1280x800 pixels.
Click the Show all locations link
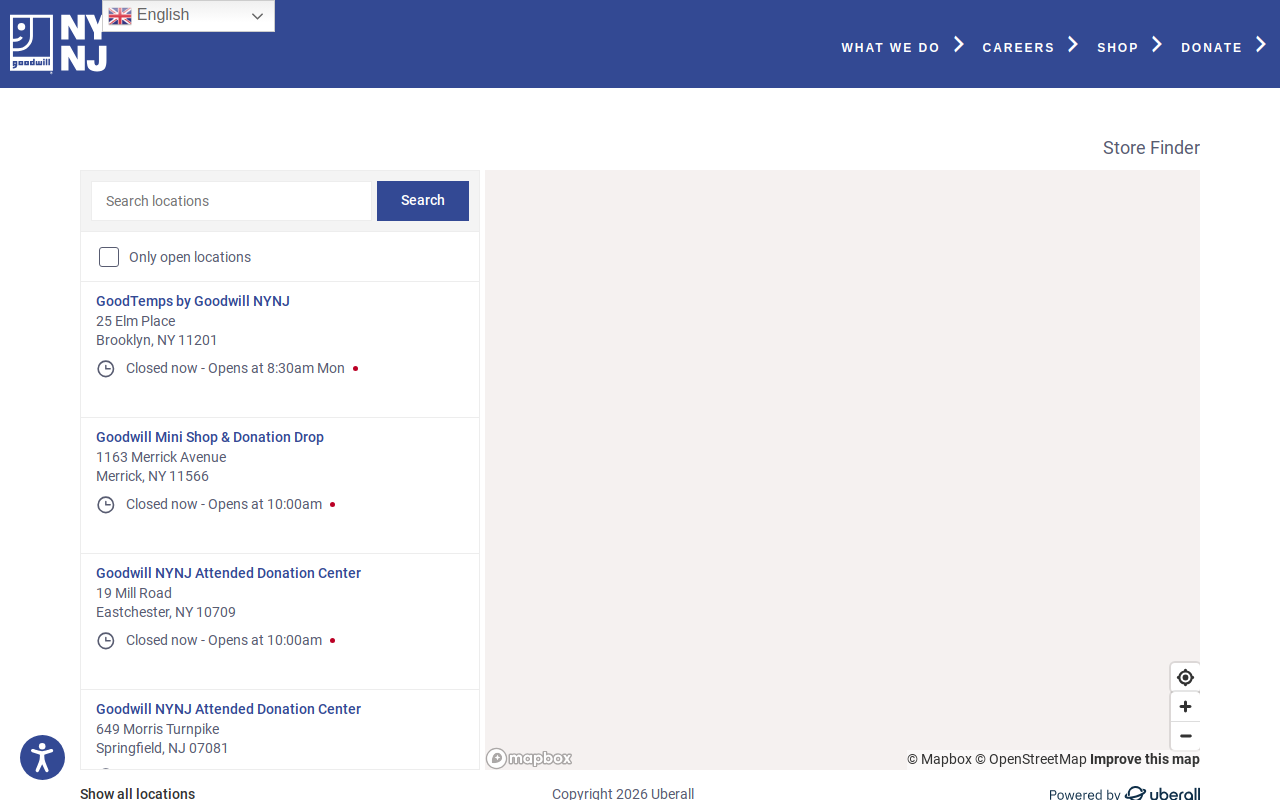pyautogui.click(x=137, y=793)
